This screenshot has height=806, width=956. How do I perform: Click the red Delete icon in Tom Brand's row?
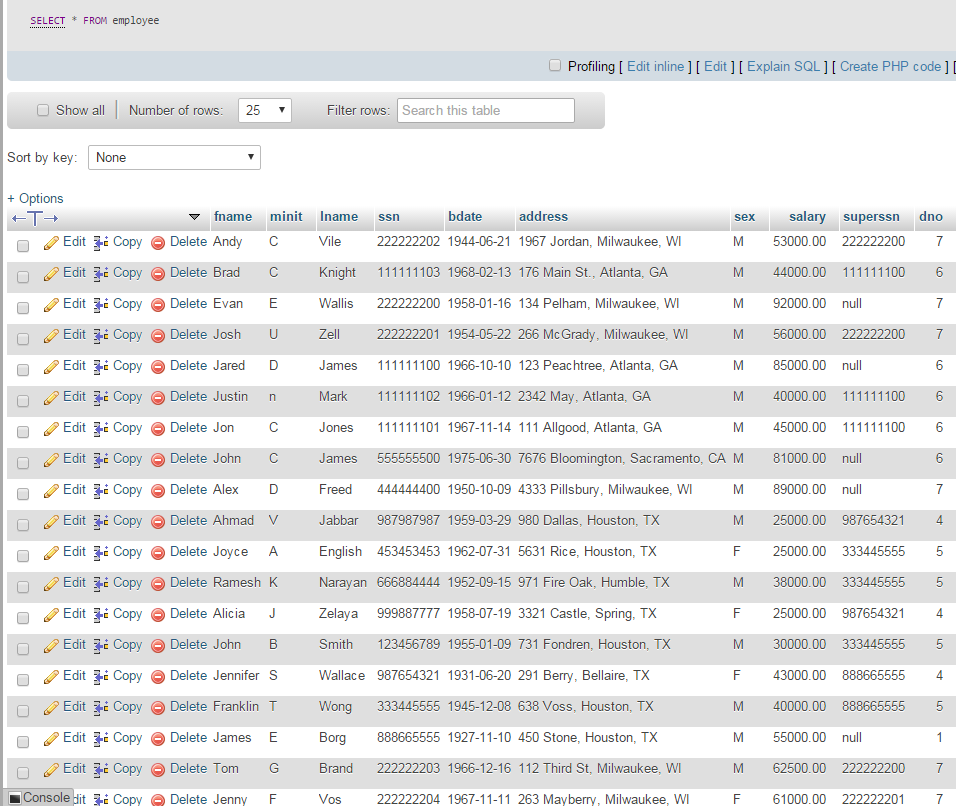[158, 769]
